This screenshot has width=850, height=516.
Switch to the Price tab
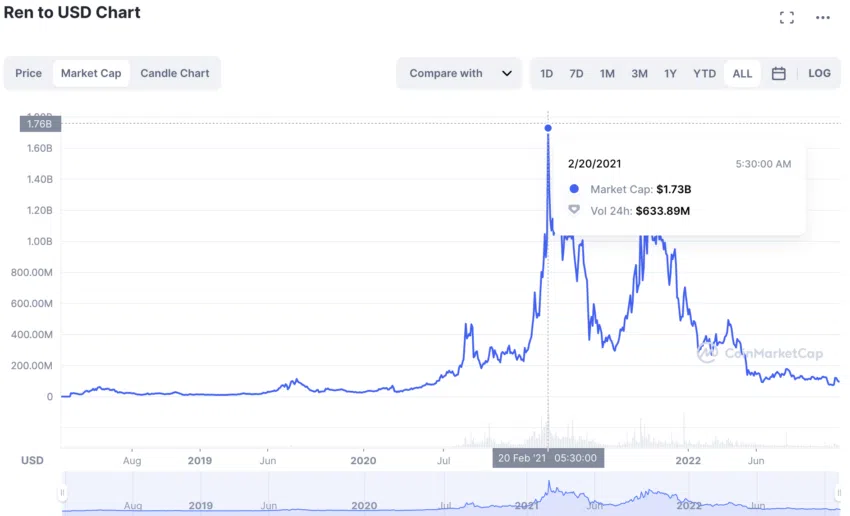pos(29,73)
